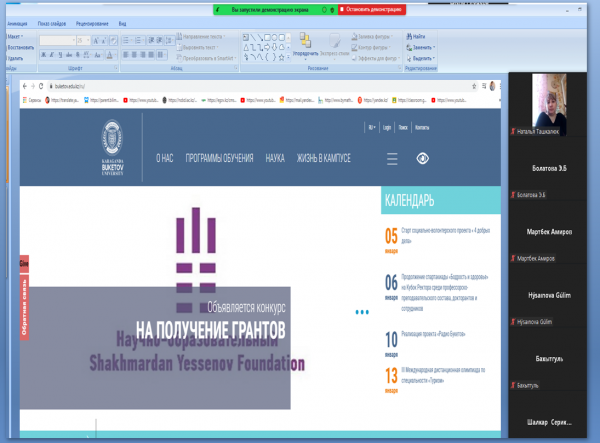Toggle the visually impaired eye icon

(423, 158)
